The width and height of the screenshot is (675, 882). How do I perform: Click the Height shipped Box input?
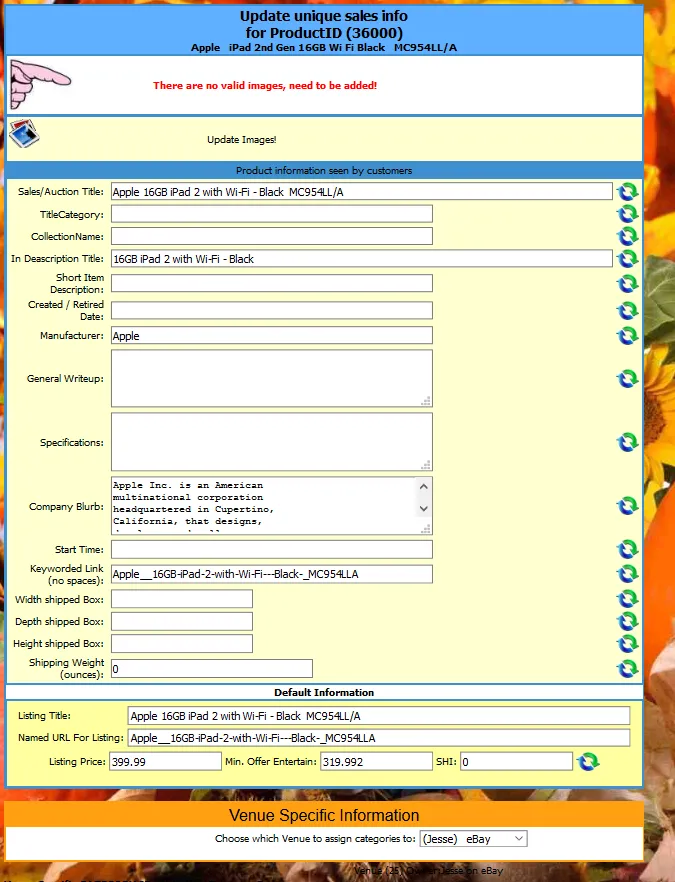(x=182, y=644)
